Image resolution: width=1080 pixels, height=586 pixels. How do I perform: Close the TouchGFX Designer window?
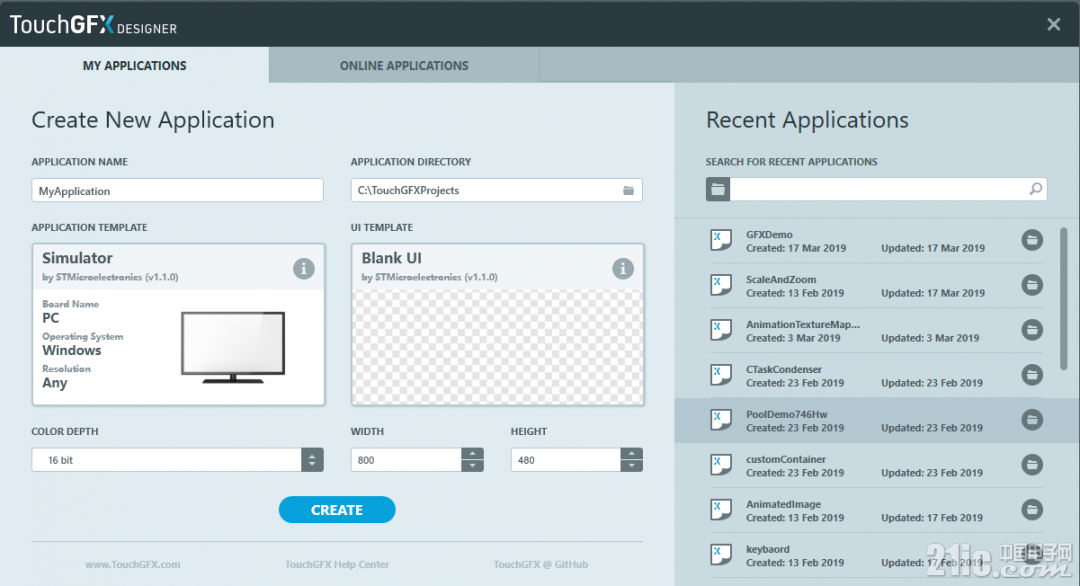(x=1053, y=25)
